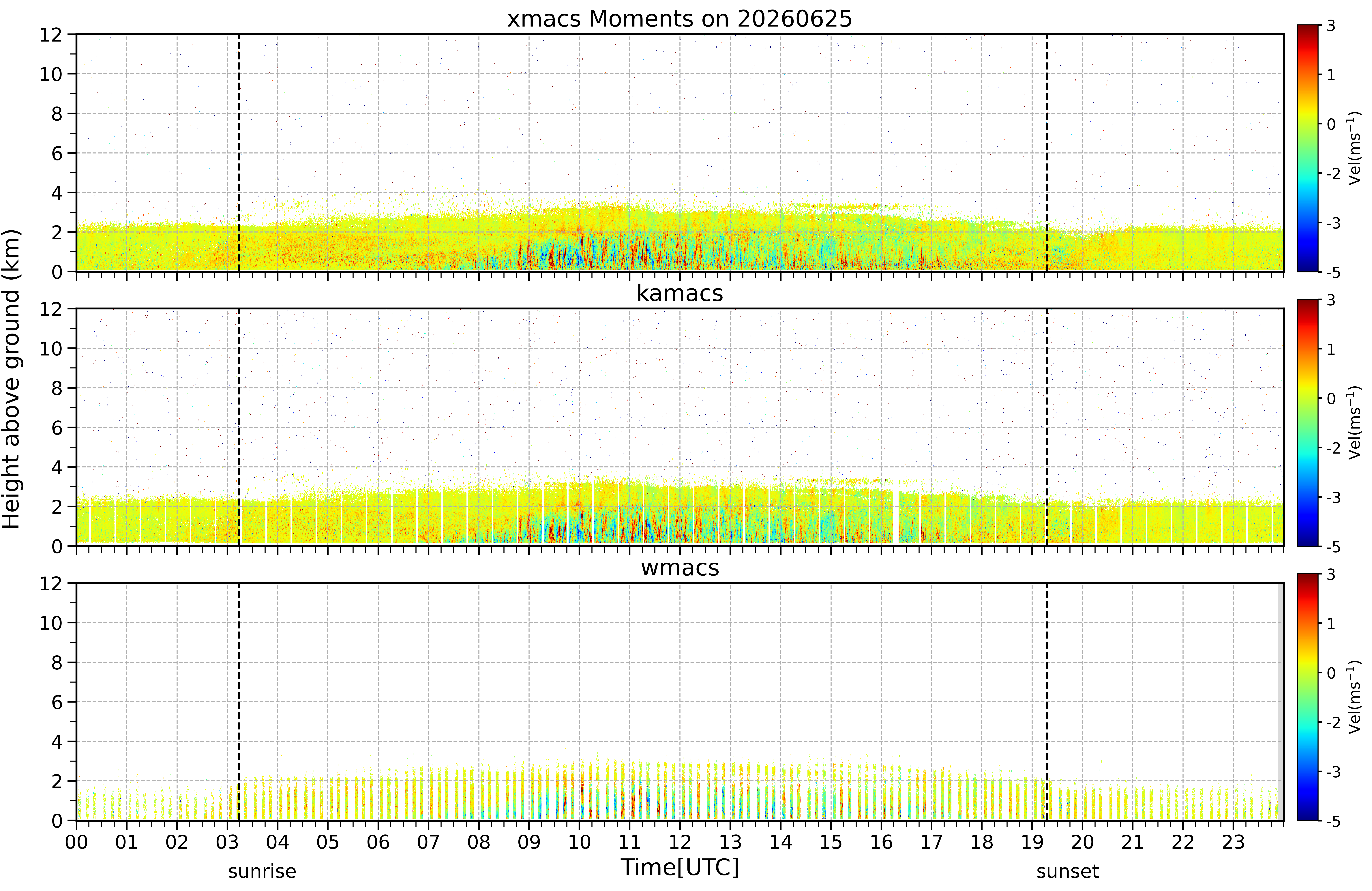The height and width of the screenshot is (891, 1372).
Task: Click the kamacs panel title
Action: (680, 293)
